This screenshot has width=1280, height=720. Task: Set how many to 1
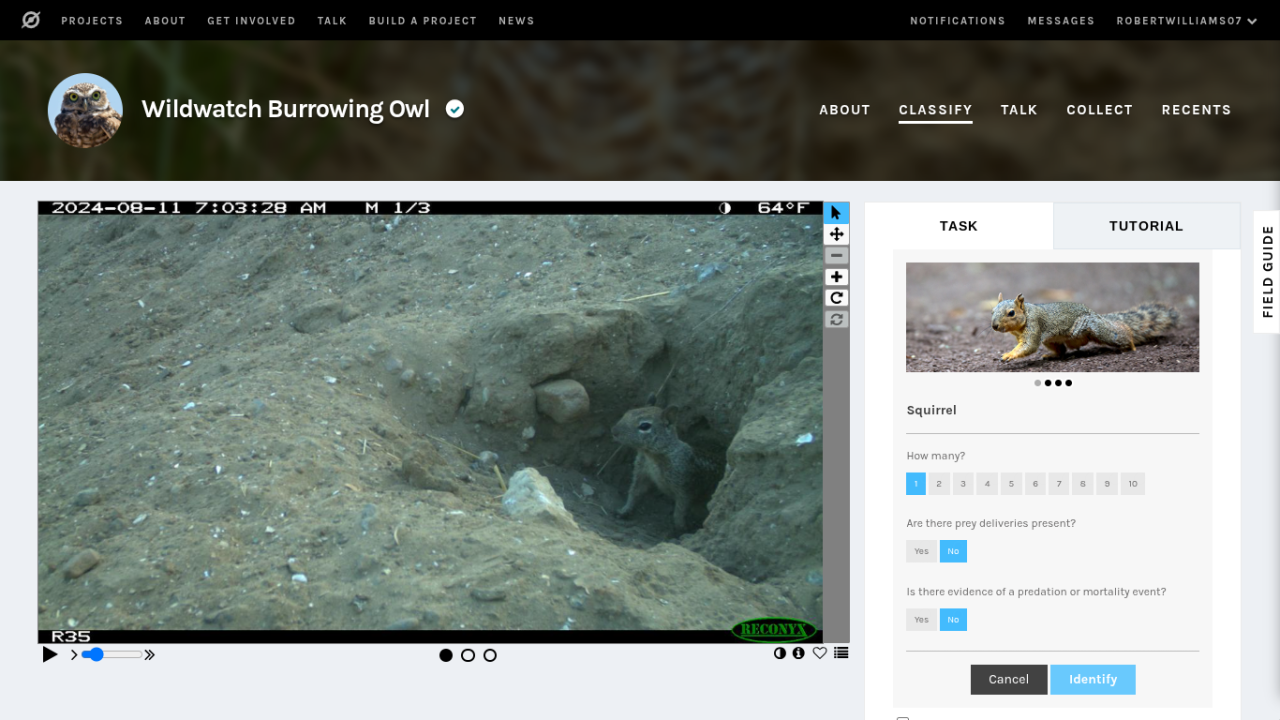point(916,484)
